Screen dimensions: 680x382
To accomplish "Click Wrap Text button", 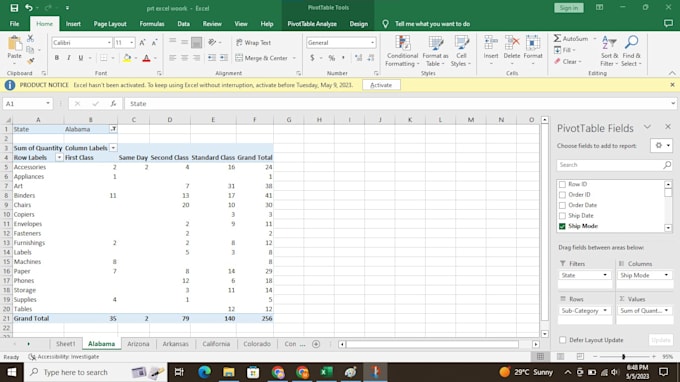I will [x=253, y=42].
